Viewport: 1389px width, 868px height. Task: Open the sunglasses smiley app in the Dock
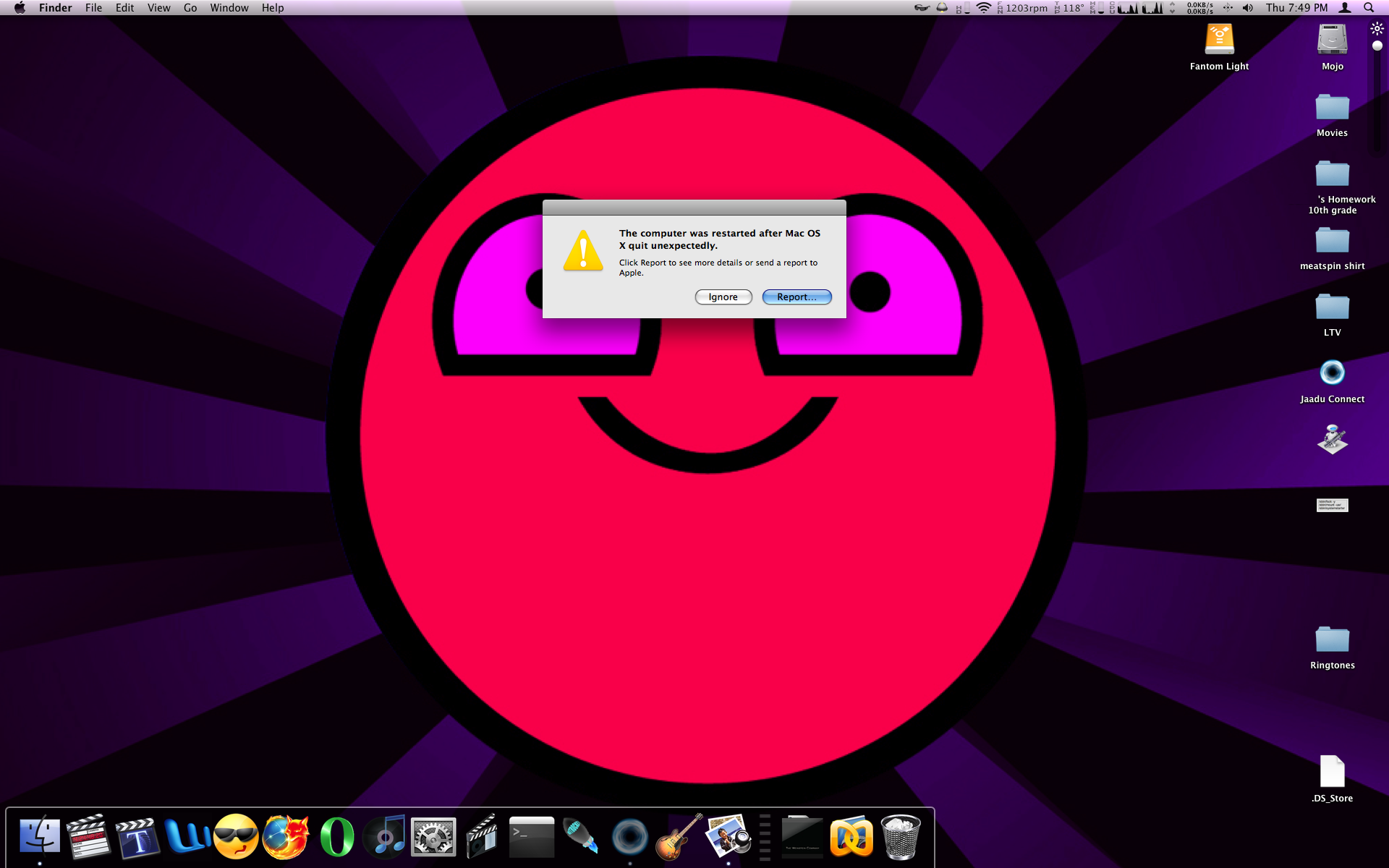click(x=236, y=837)
